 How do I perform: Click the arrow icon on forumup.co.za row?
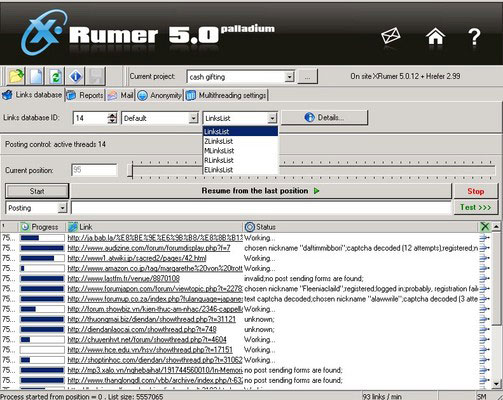pos(484,299)
